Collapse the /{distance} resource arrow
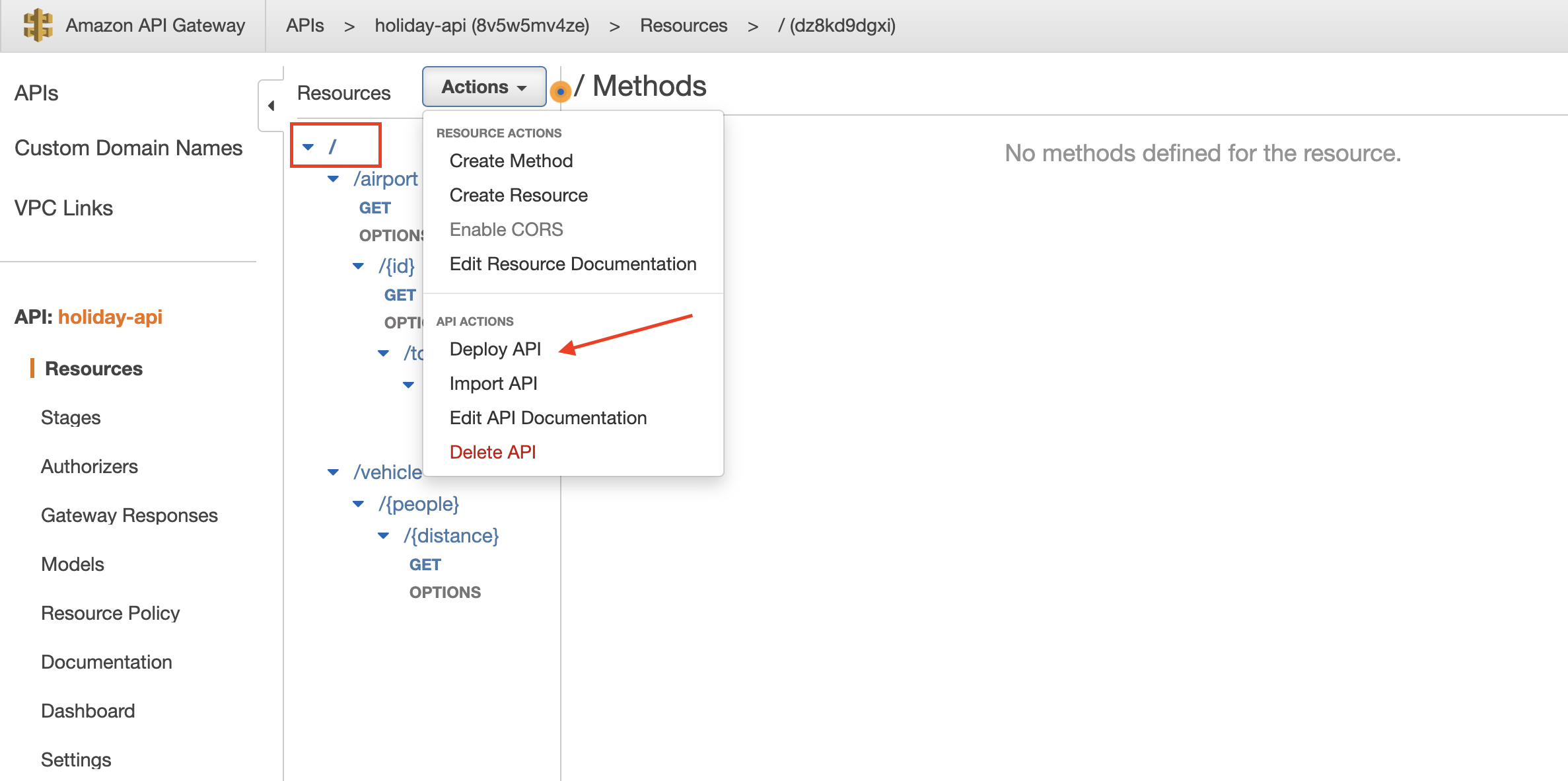This screenshot has width=1568, height=781. pos(384,536)
